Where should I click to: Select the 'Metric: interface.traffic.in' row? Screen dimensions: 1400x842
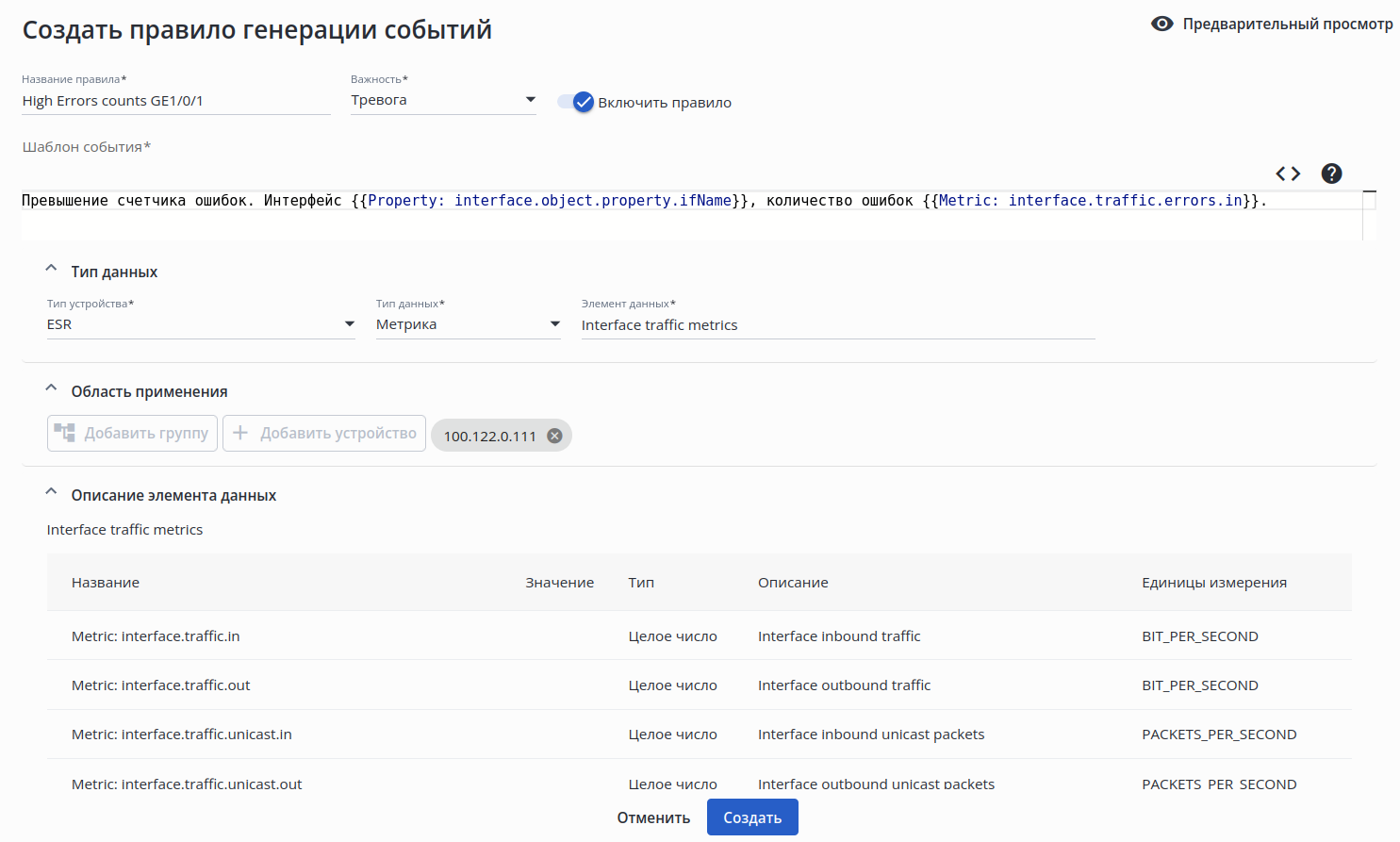point(156,636)
